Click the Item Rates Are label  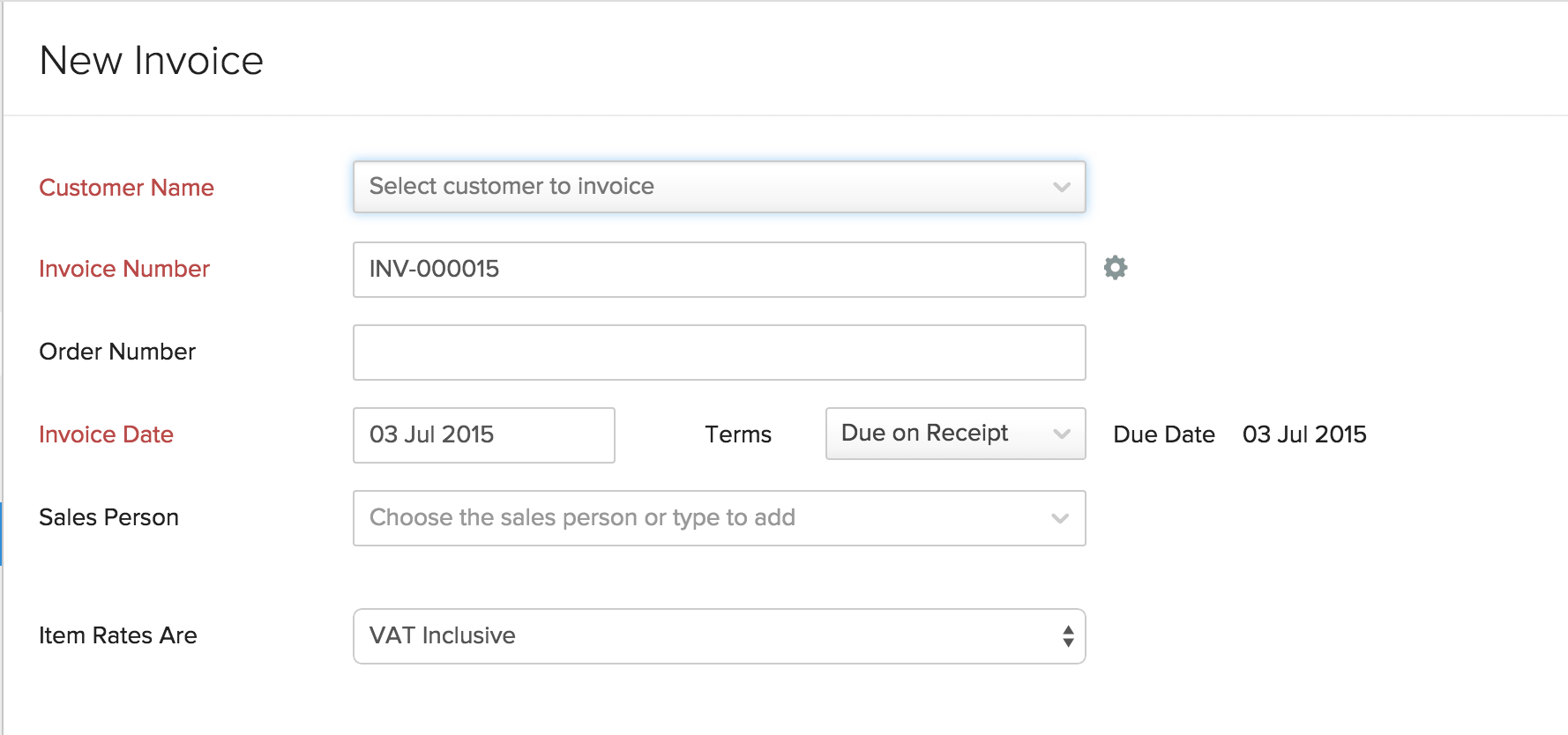[x=118, y=635]
